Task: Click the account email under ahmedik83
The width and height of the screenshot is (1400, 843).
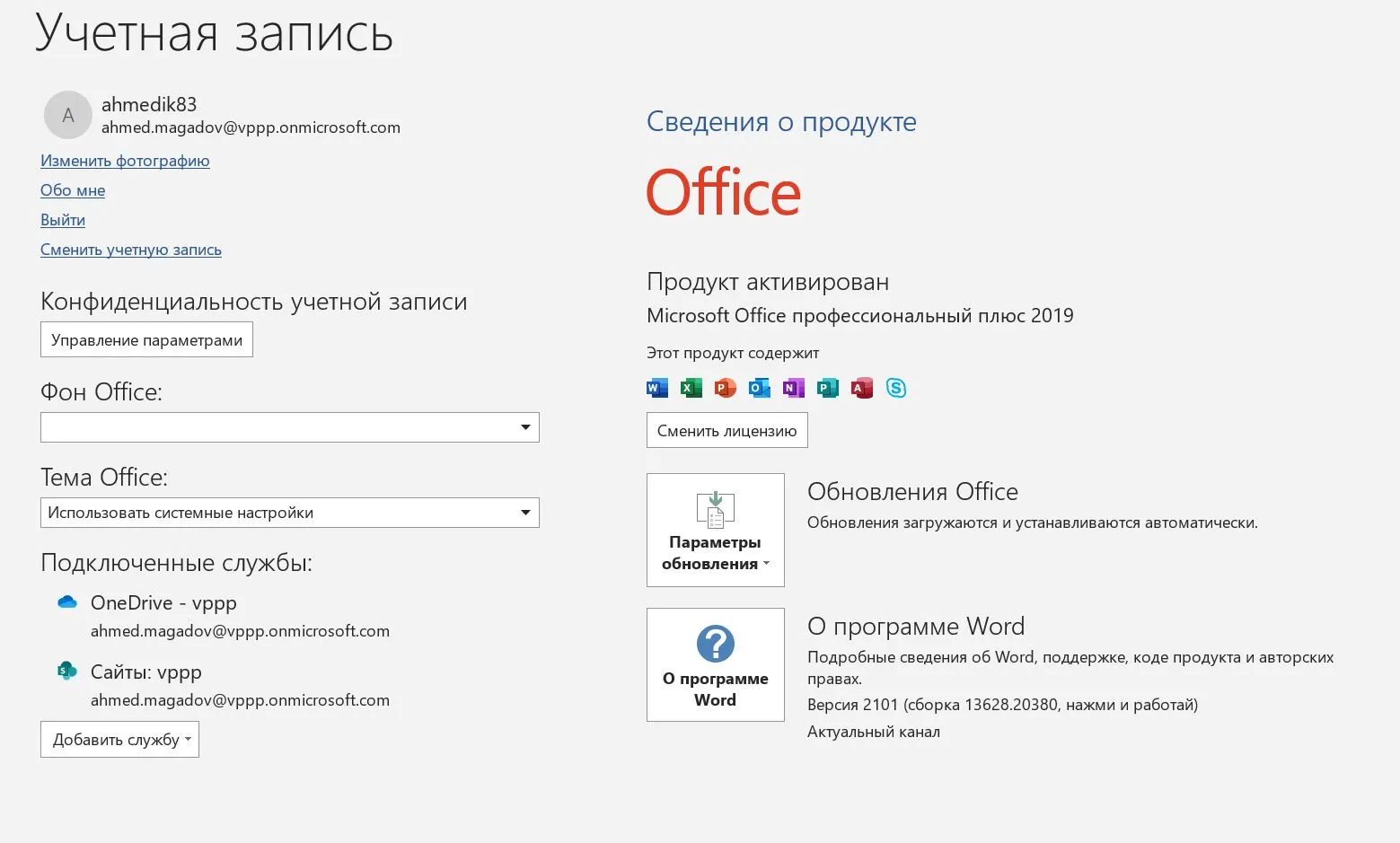Action: point(251,127)
